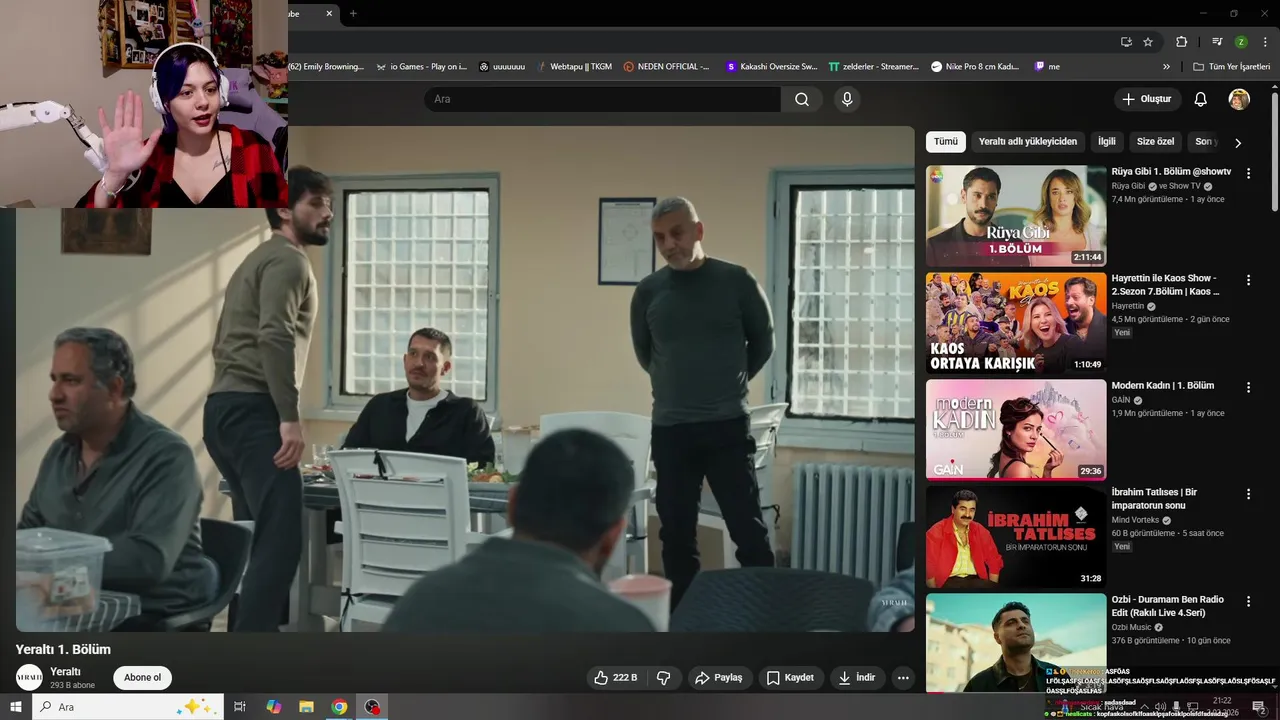The height and width of the screenshot is (720, 1280).
Task: Open the Chrome three-dot menu
Action: [1266, 42]
